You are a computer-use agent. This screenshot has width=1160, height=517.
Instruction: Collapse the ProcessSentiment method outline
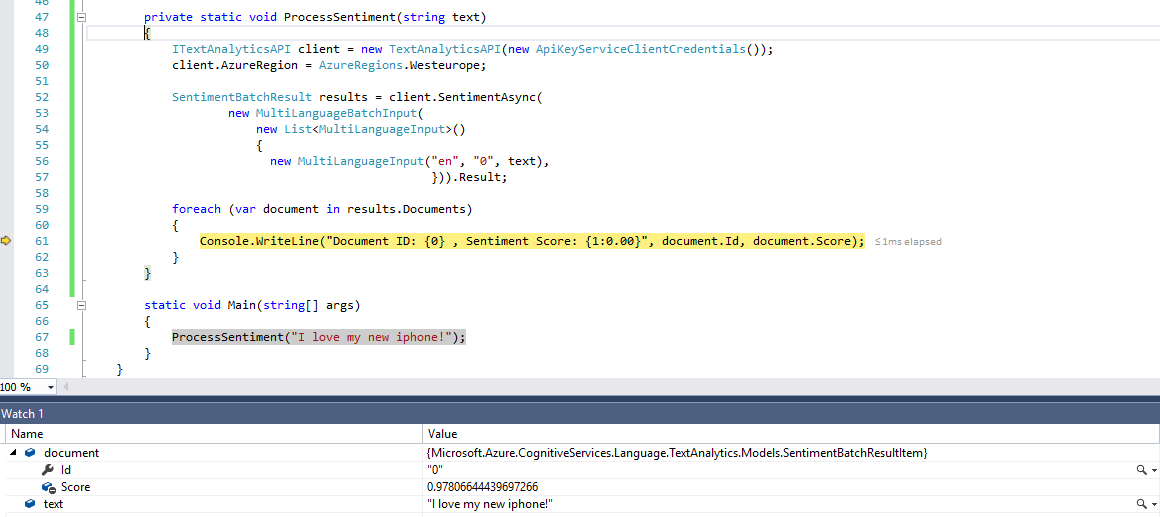[82, 16]
